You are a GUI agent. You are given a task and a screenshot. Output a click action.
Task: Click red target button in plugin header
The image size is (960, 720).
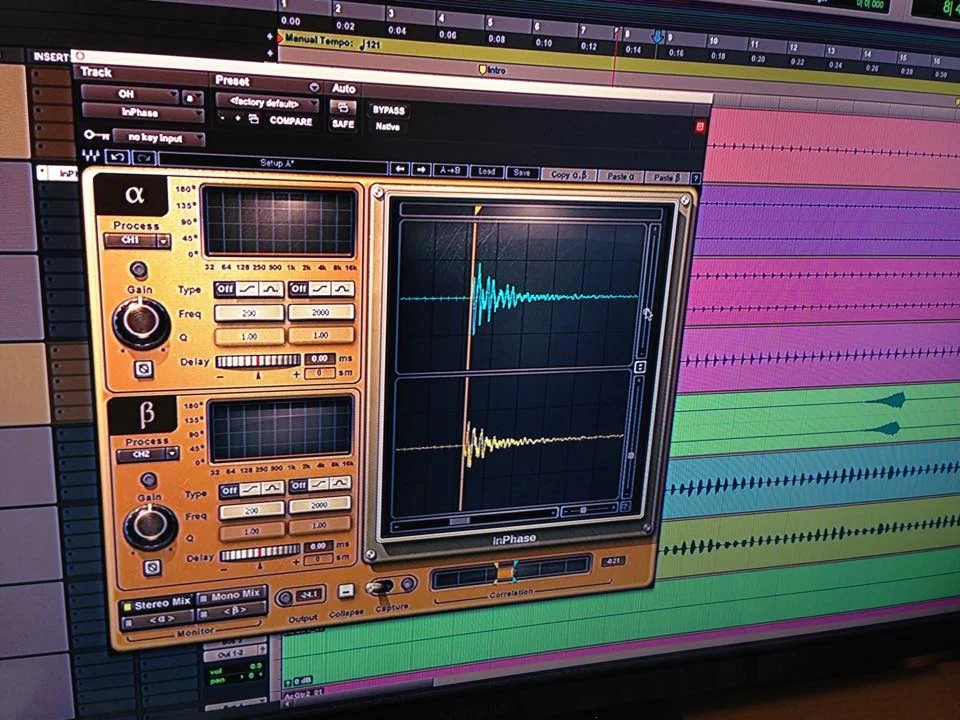700,127
